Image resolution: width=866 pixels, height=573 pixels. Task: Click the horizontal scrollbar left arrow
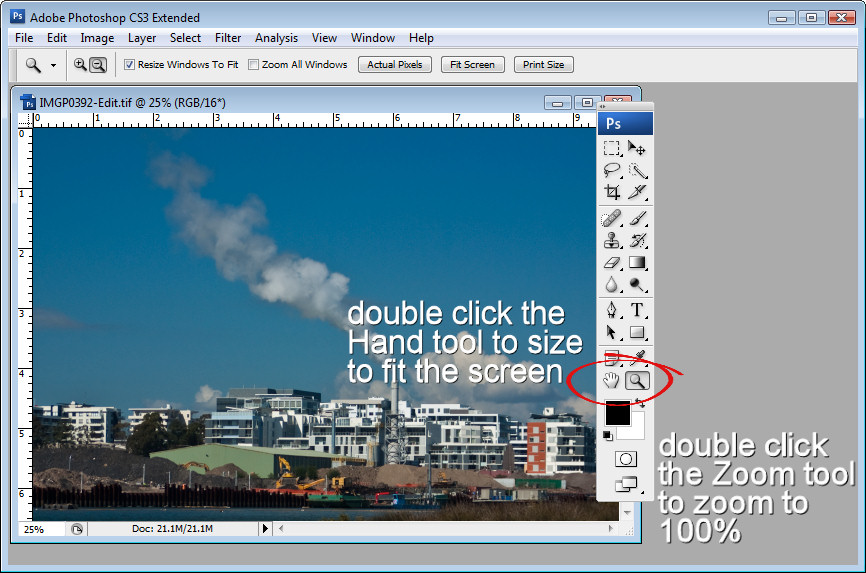coord(281,529)
